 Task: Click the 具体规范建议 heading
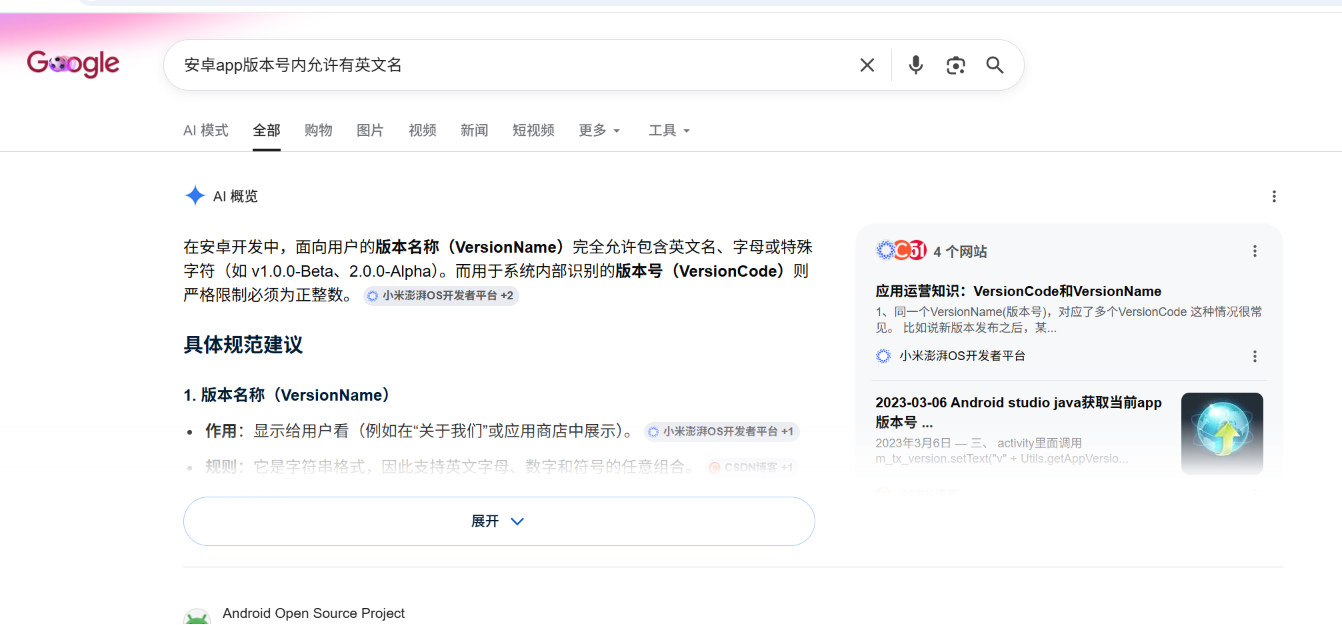coord(243,345)
